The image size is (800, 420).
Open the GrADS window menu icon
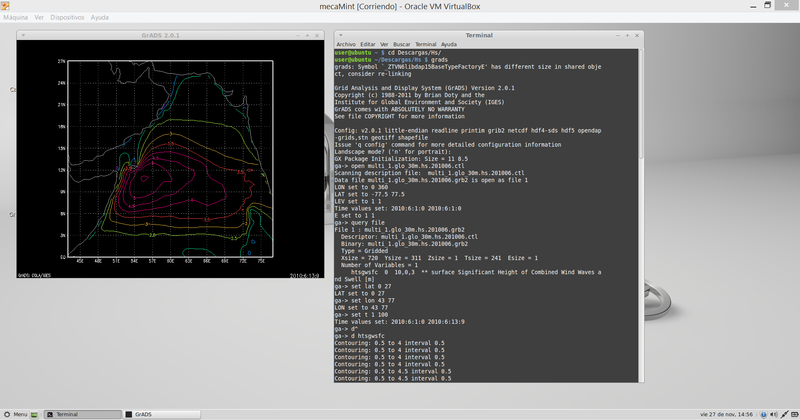click(x=22, y=35)
